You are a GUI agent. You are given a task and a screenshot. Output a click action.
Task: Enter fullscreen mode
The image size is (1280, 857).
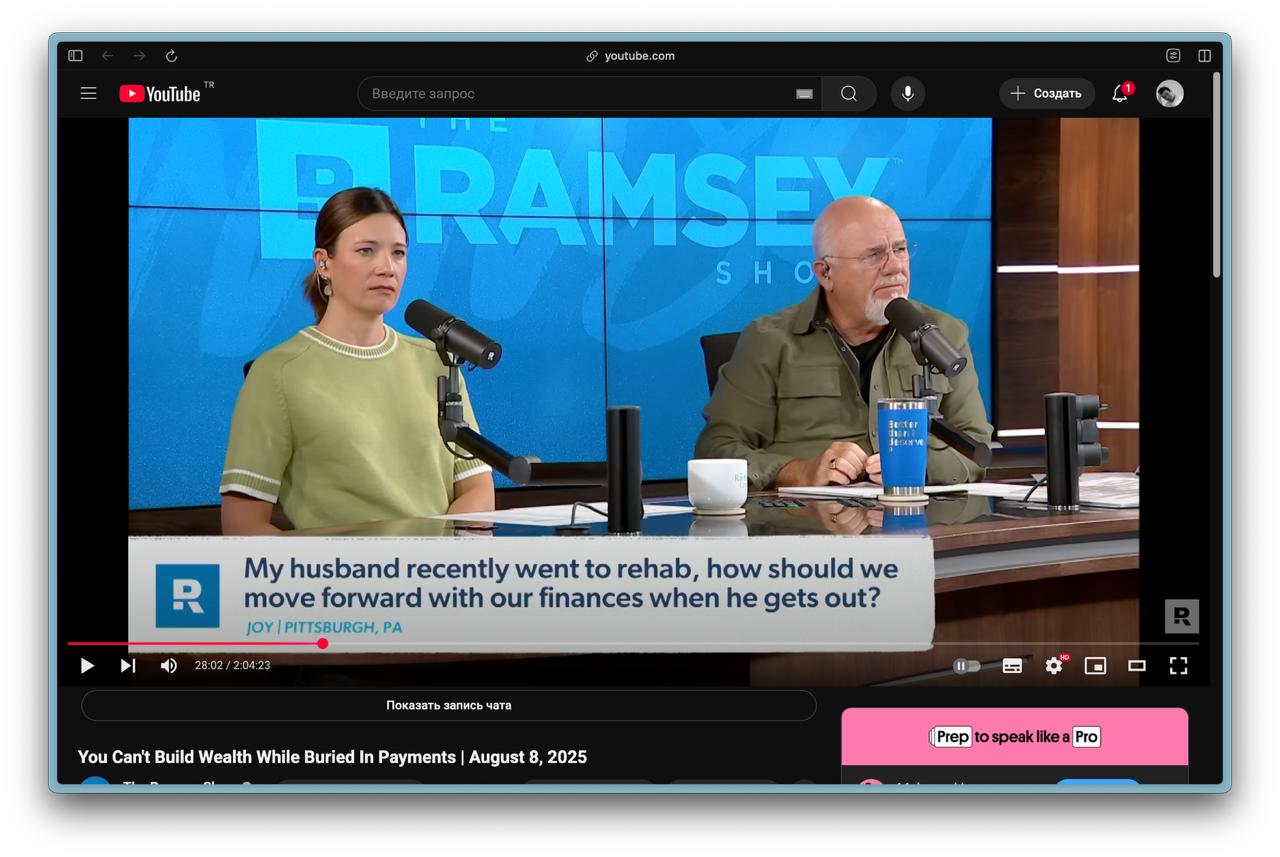point(1179,665)
